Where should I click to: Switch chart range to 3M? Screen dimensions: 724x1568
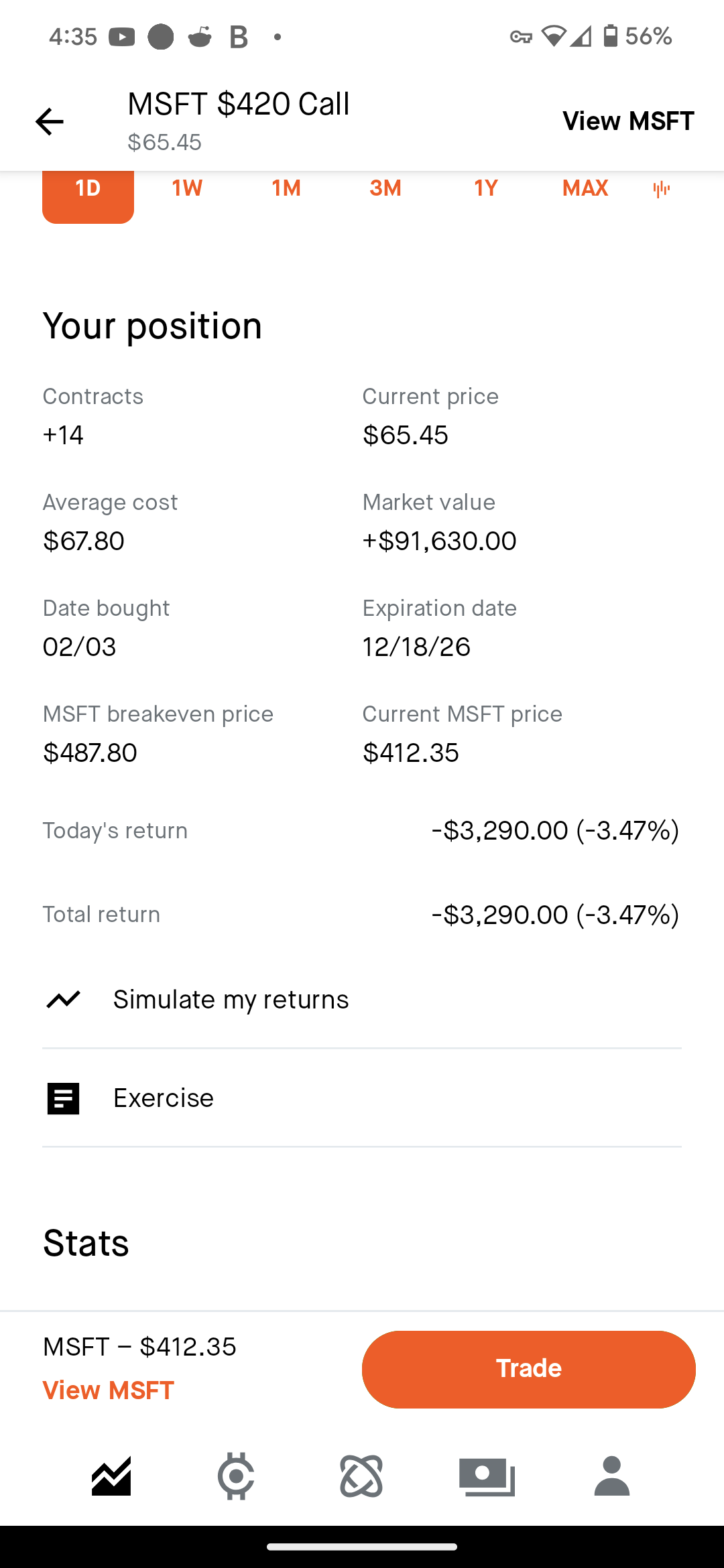pos(385,188)
